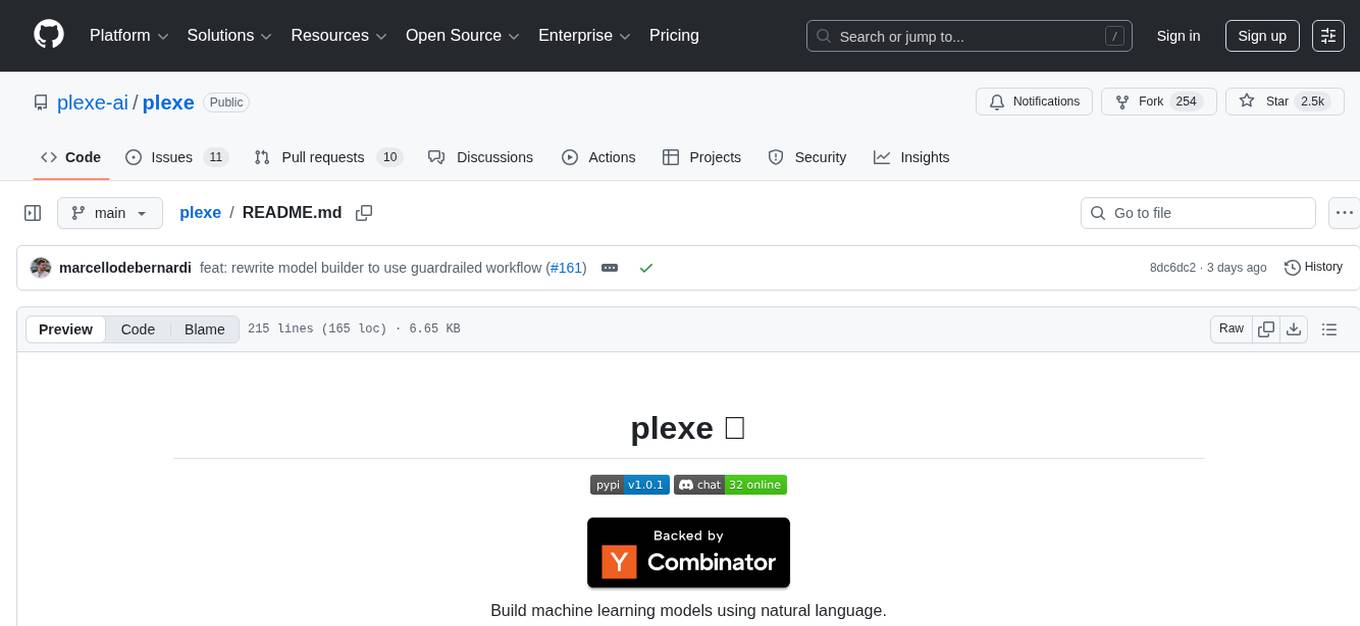
Task: Switch to the Pull requests tab
Action: [324, 157]
